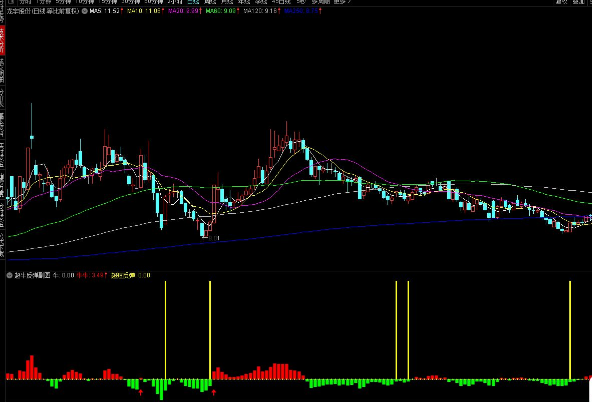Click the stock name and daily-line title label

pos(43,11)
